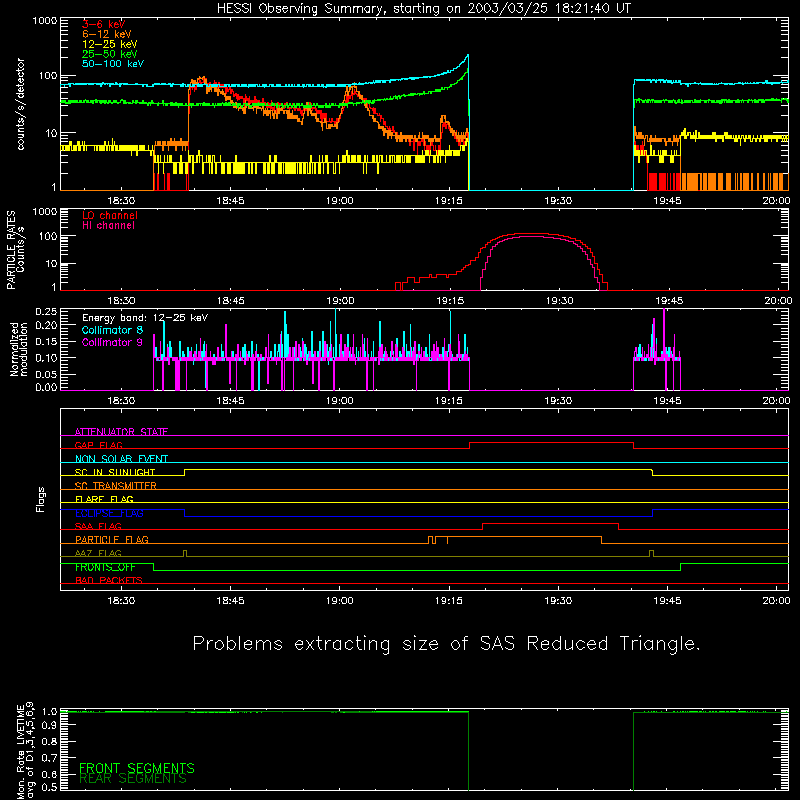Select the 3-6 keV legend label
This screenshot has width=800, height=800.
tap(104, 24)
